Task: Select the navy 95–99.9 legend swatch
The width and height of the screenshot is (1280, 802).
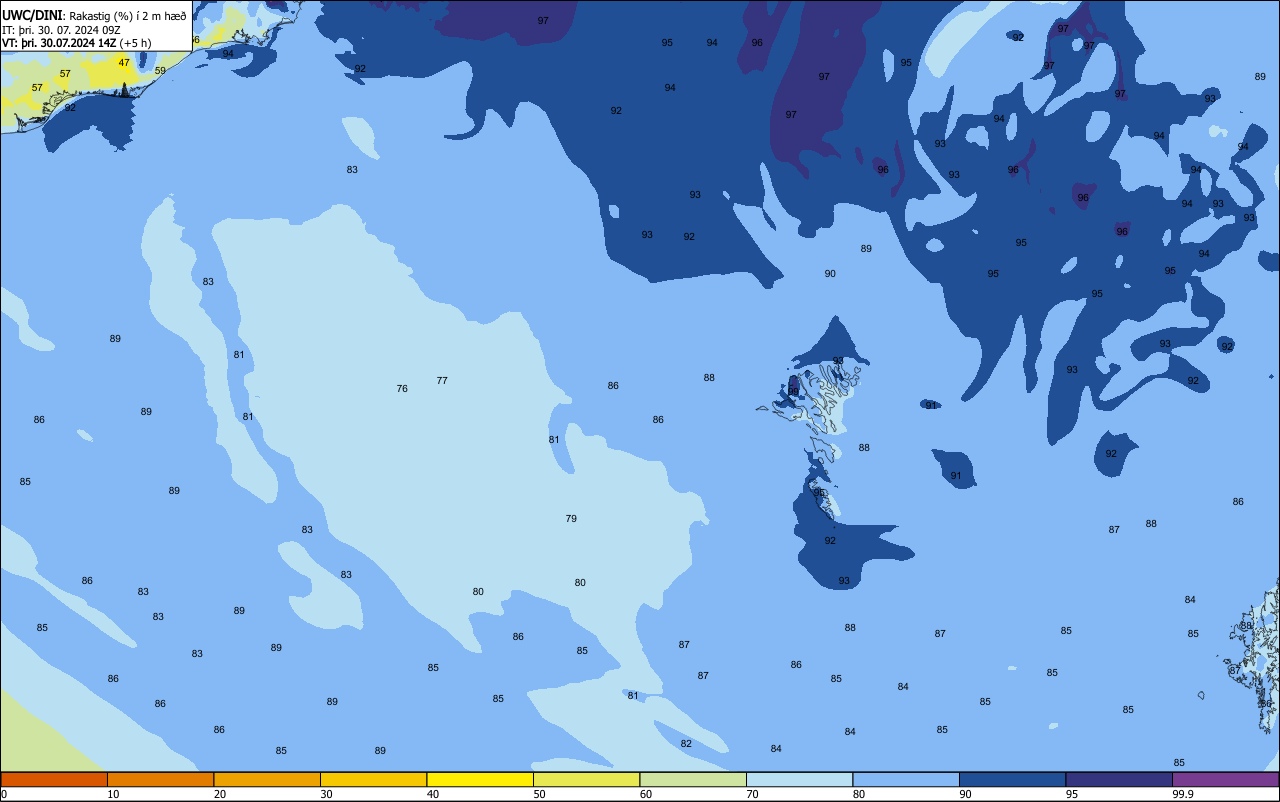Action: (x=1119, y=779)
